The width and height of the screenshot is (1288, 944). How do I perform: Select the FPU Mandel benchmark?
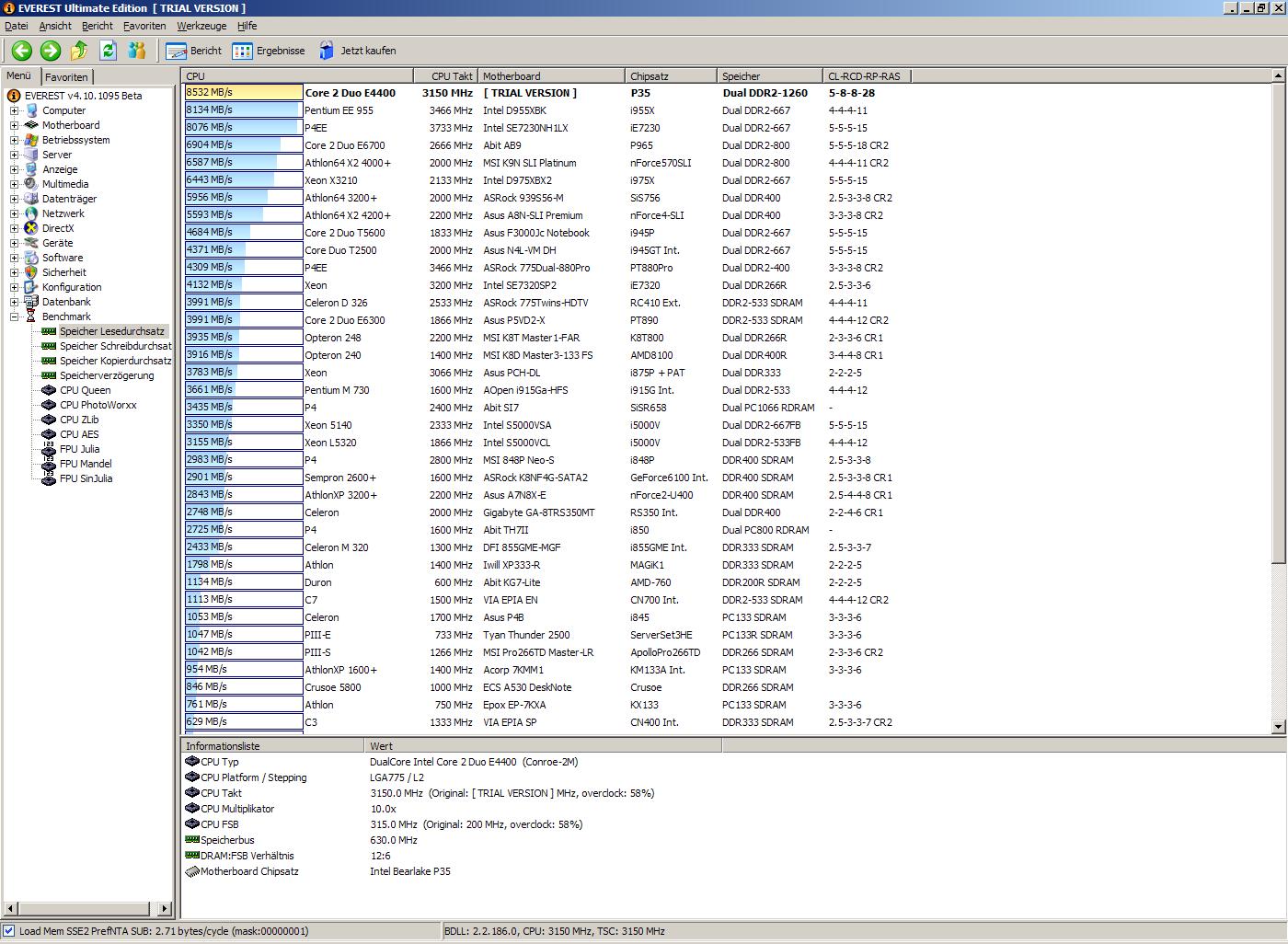(86, 464)
